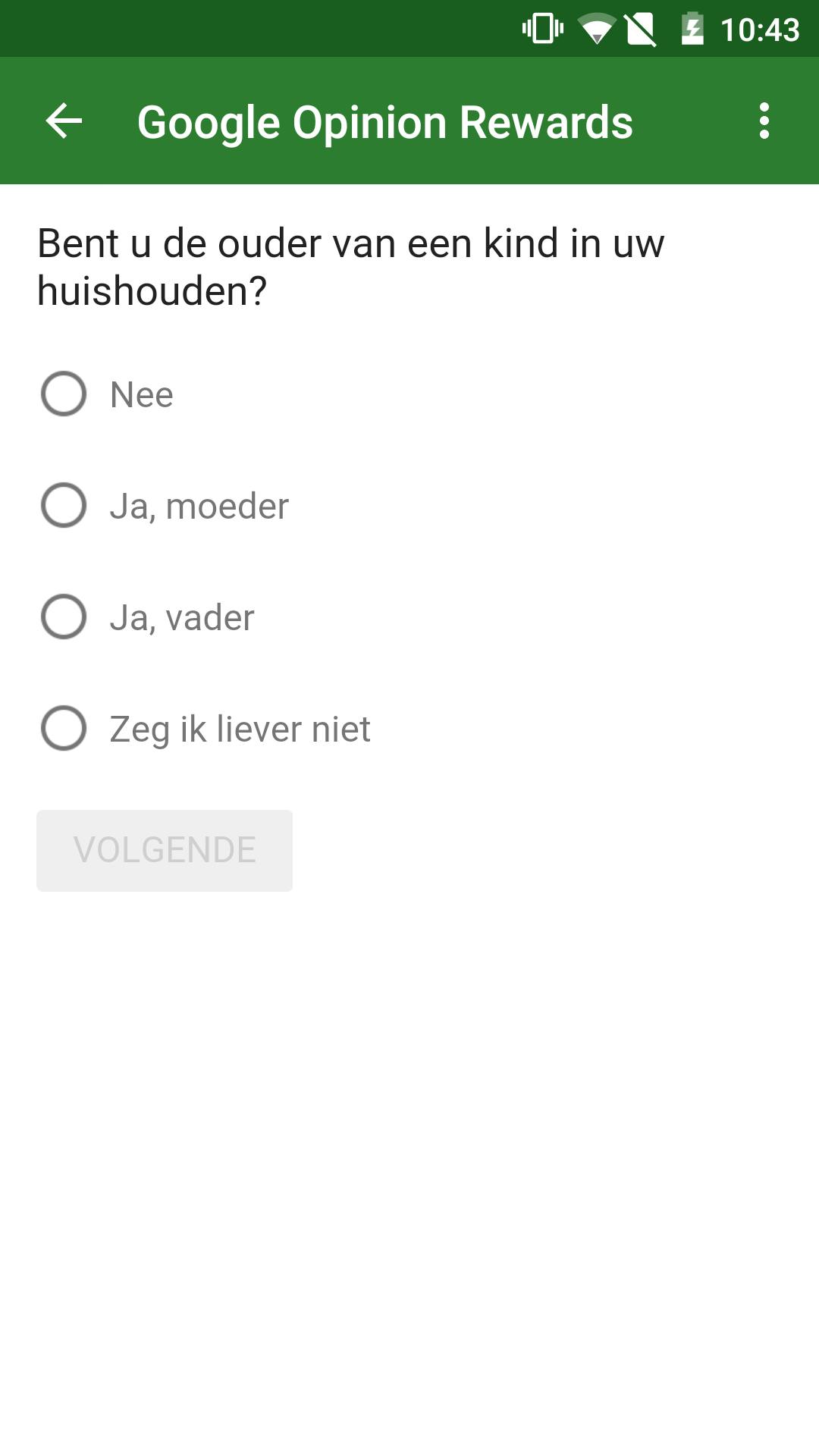The width and height of the screenshot is (819, 1456).
Task: Choose the "Ja, moeder" radio option
Action: (64, 505)
